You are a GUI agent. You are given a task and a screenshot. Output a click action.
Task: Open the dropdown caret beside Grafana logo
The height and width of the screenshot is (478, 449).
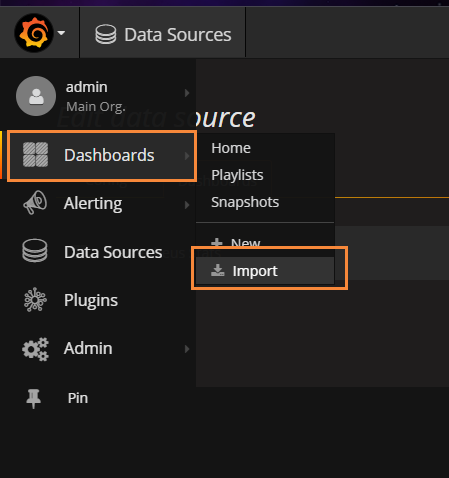coord(61,33)
